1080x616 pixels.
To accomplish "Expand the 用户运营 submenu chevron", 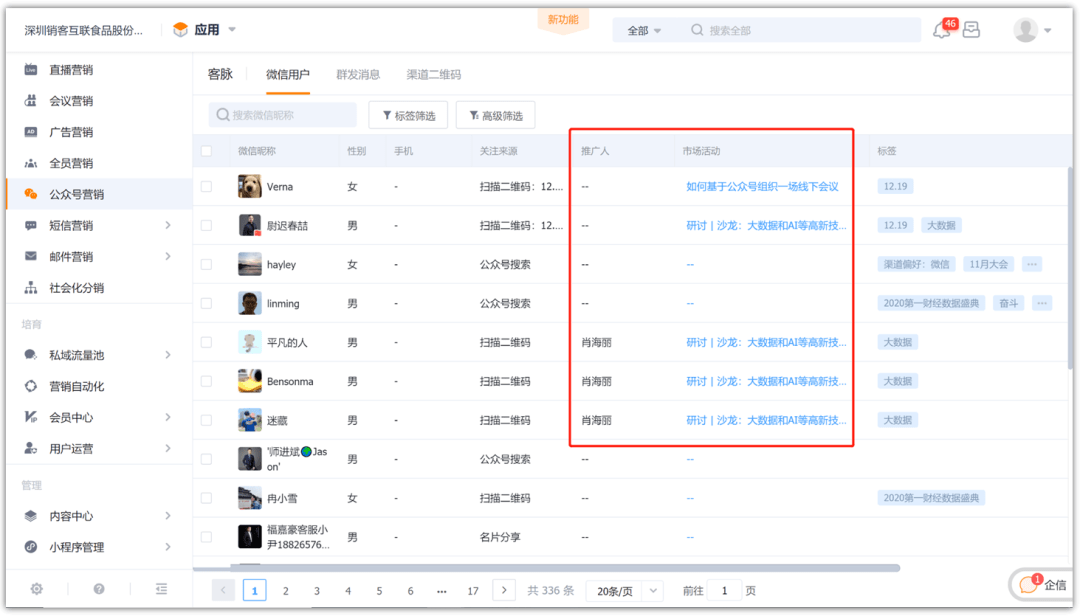I will tap(168, 449).
